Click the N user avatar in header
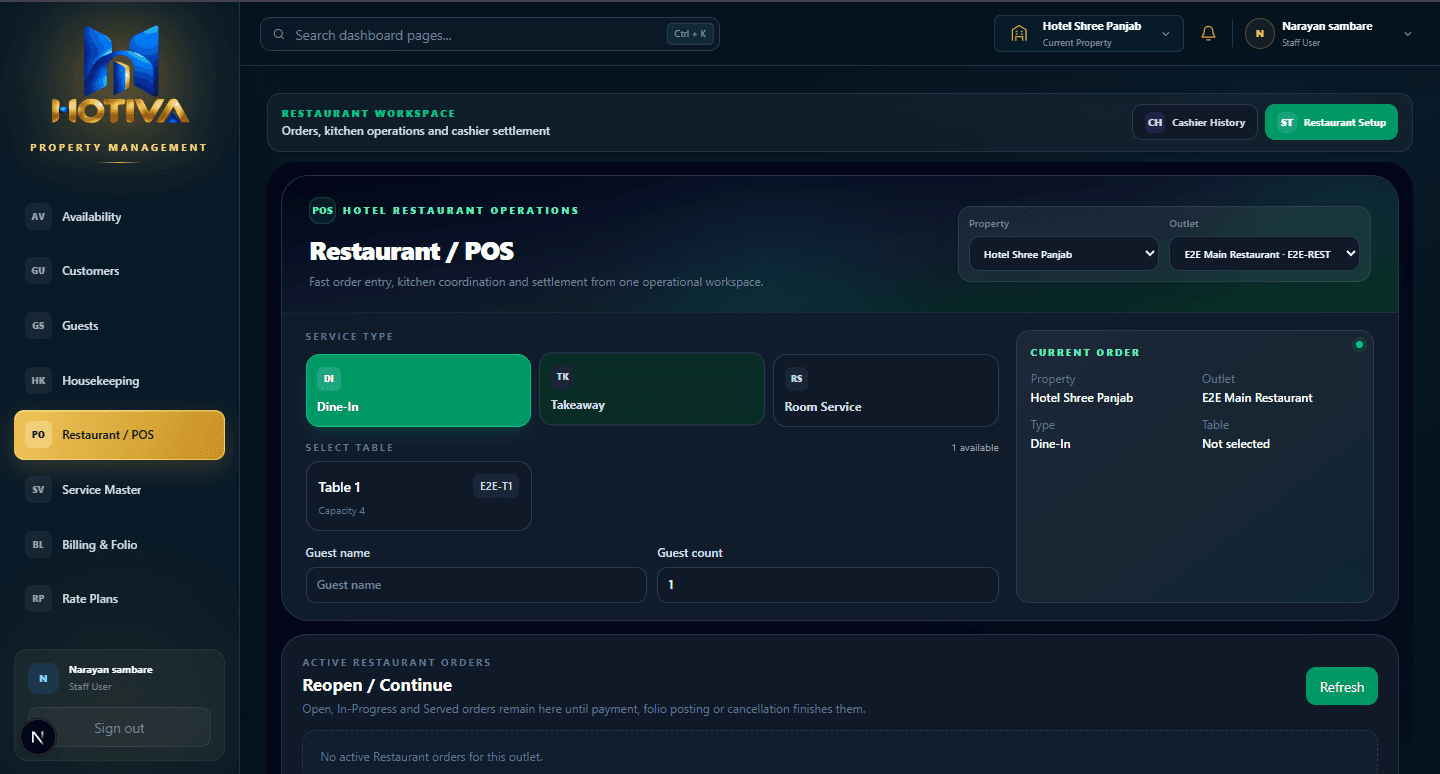1440x774 pixels. tap(1259, 34)
